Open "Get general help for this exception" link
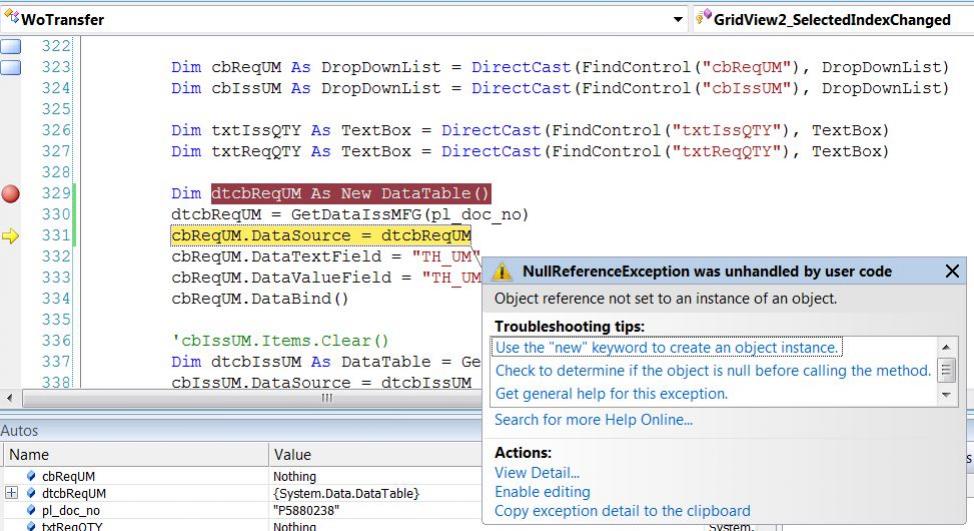Screen dimensions: 974x531 (611, 394)
